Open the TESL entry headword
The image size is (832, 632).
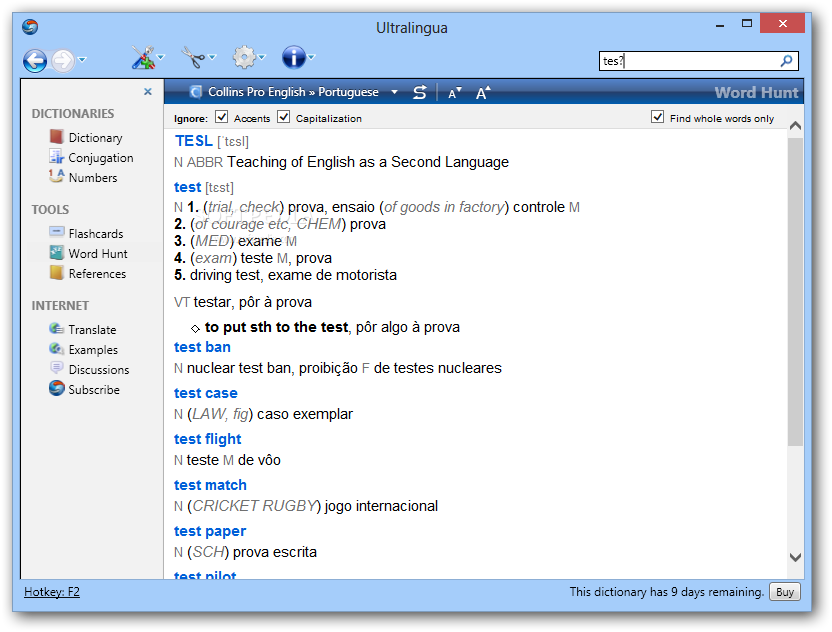(x=194, y=141)
